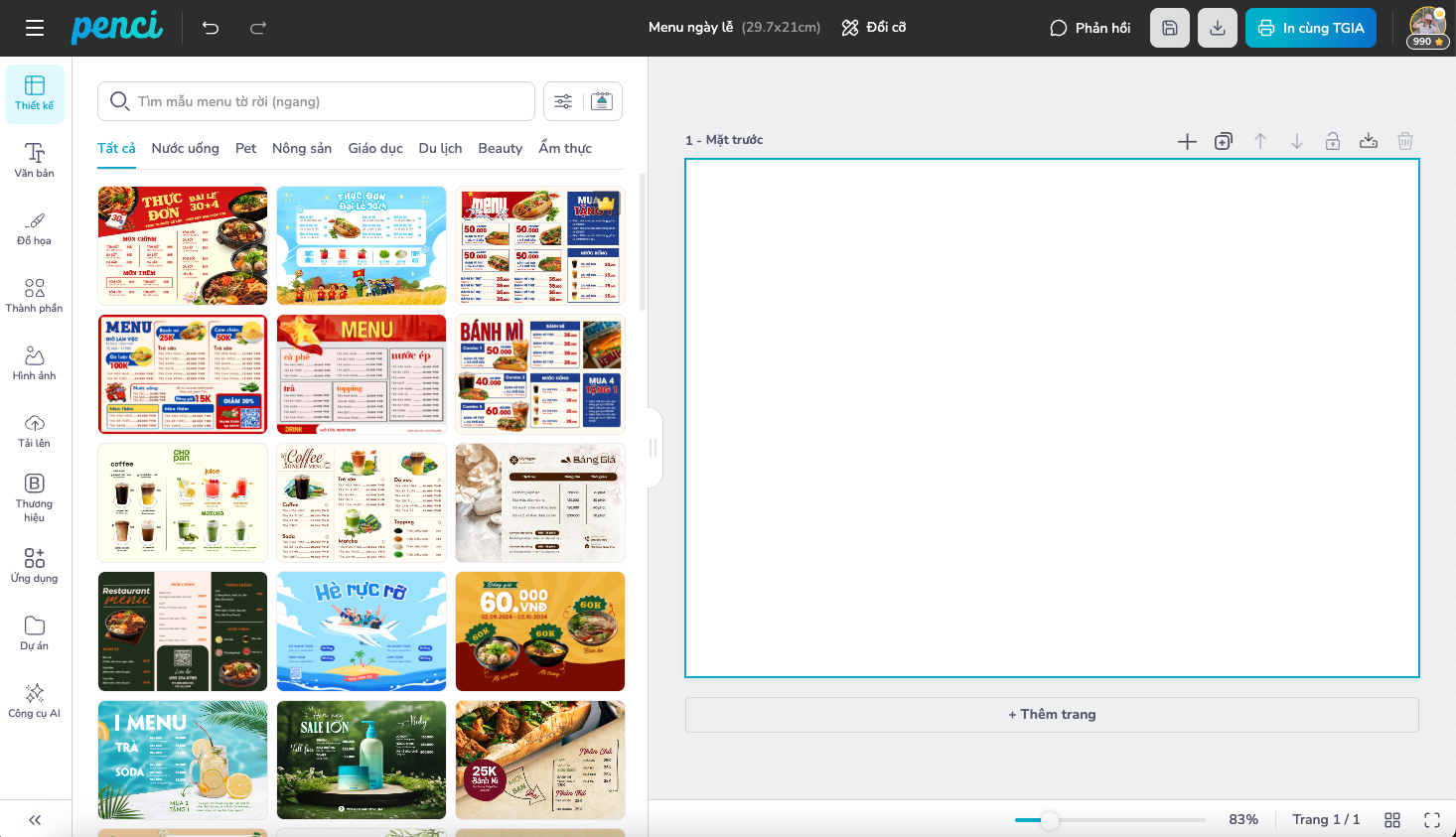Open the Đổi cỡ resize options
Viewport: 1456px width, 837px height.
coord(874,28)
